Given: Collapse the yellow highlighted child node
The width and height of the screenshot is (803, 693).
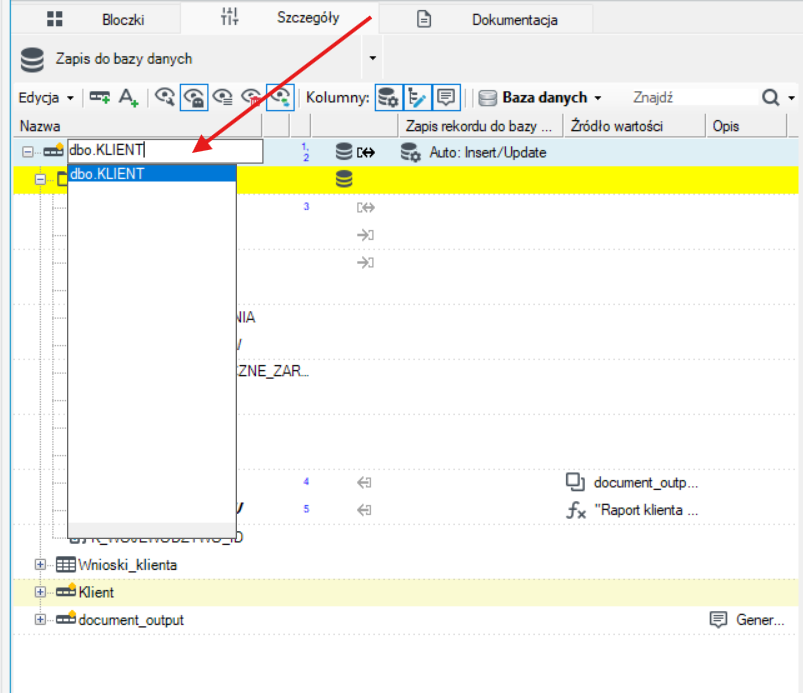Looking at the screenshot, I should click(x=40, y=179).
